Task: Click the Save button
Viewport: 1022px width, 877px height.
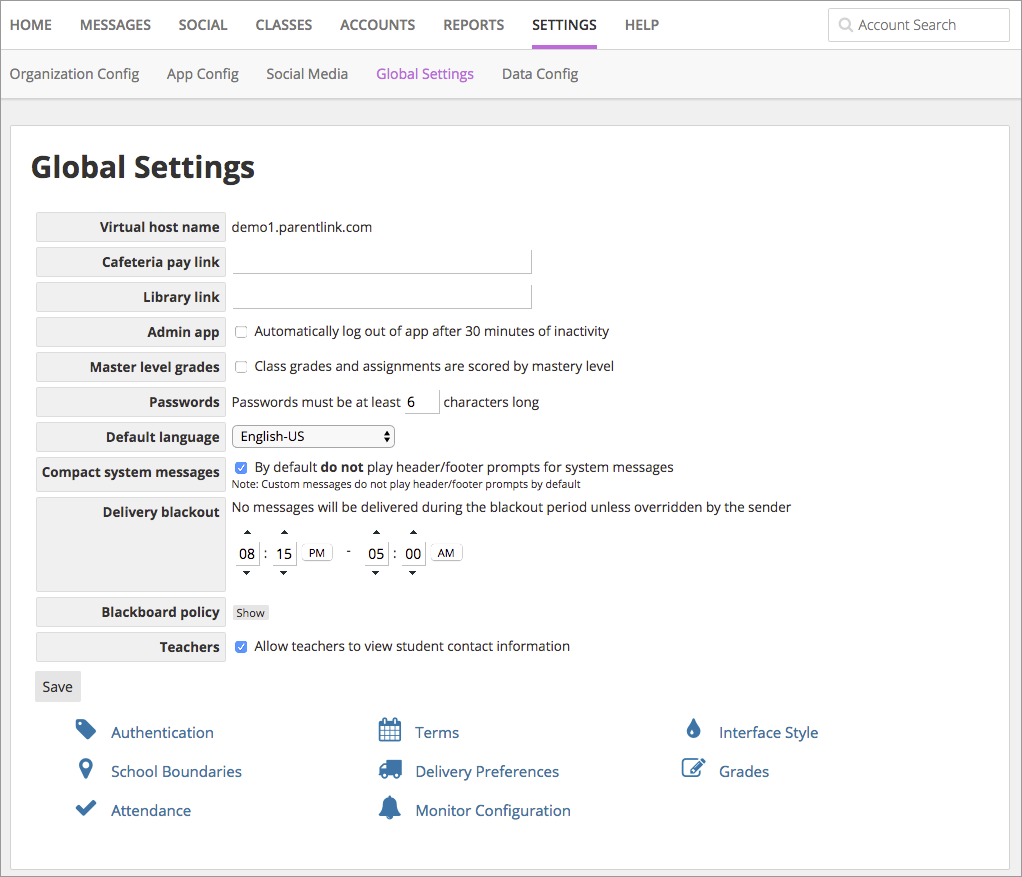Action: coord(58,687)
